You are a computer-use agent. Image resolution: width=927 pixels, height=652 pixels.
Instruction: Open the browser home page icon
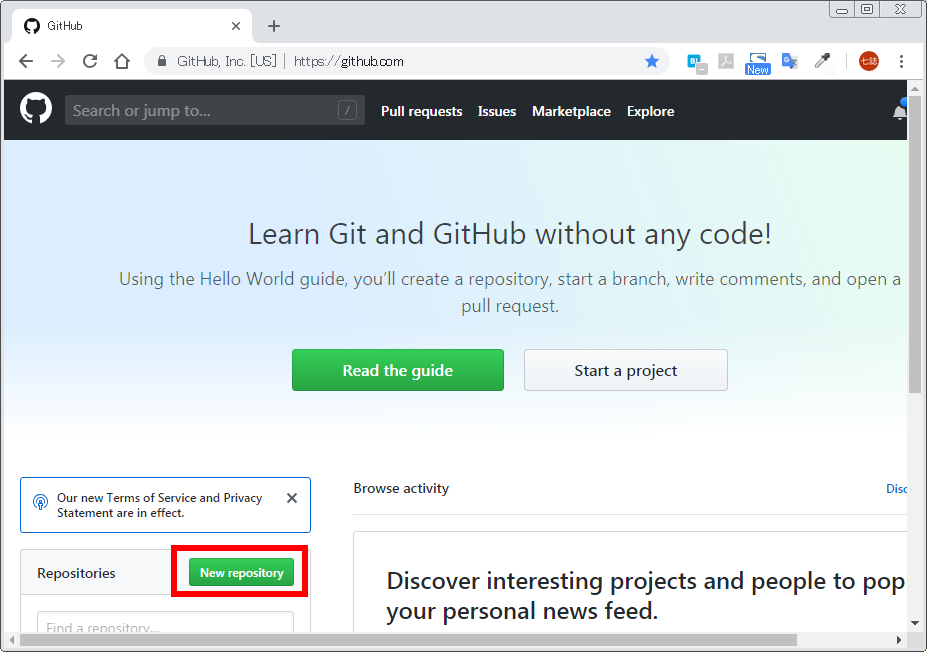click(122, 61)
